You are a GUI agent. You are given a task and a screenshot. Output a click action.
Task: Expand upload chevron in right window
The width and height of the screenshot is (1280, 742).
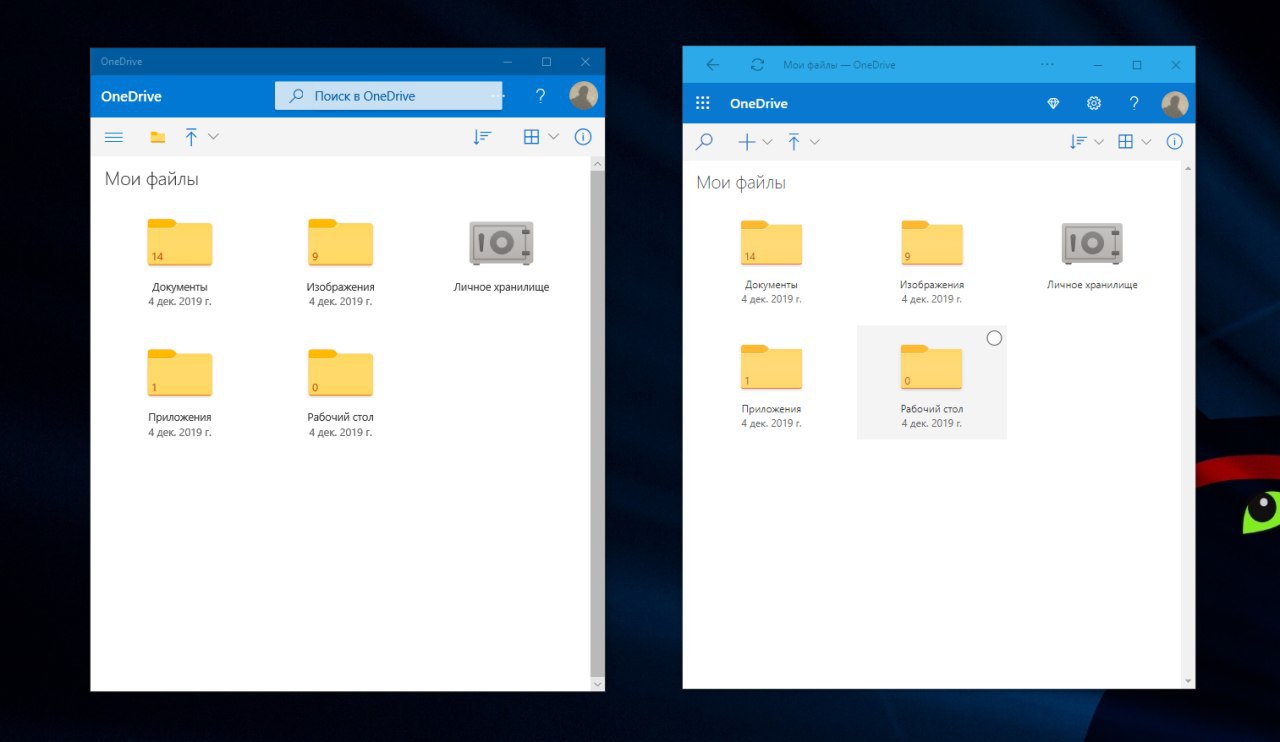[x=814, y=142]
